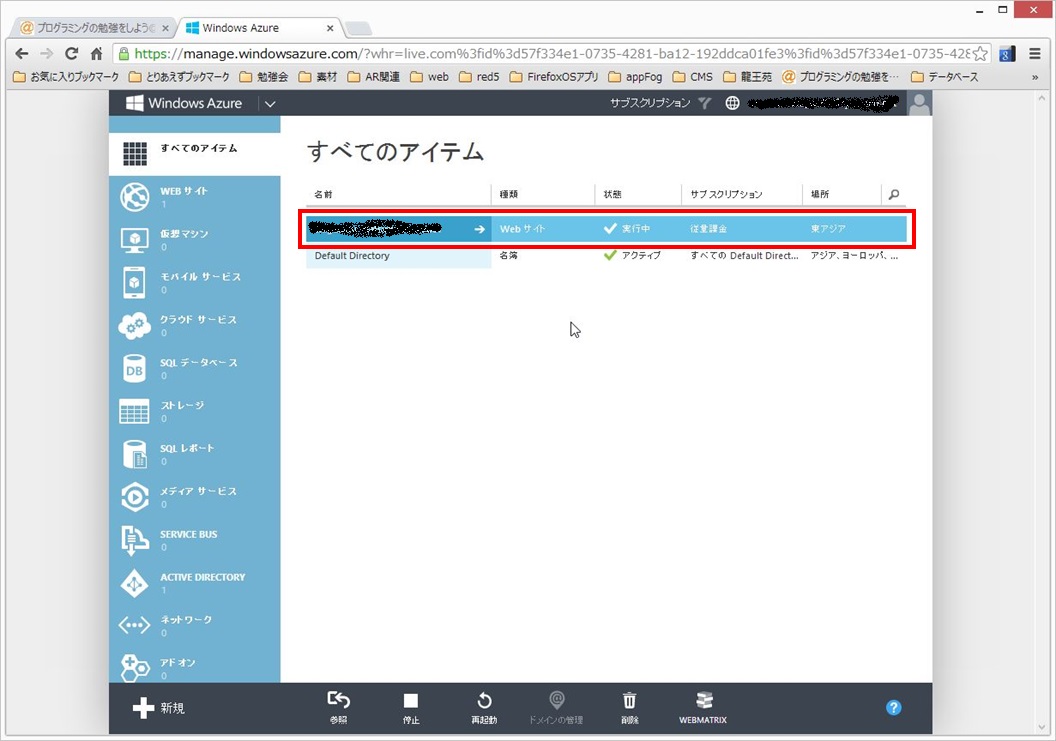Viewport: 1056px width, 741px height.
Task: Click the Google extension icon in toolbar
Action: [x=1007, y=54]
